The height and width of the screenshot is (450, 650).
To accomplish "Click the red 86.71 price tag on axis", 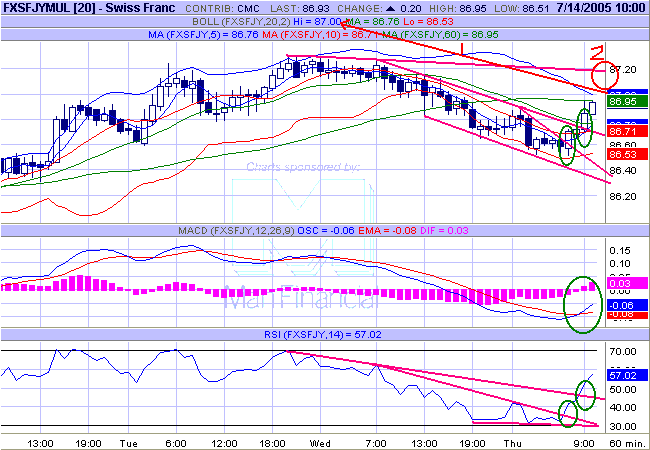I will pyautogui.click(x=626, y=132).
